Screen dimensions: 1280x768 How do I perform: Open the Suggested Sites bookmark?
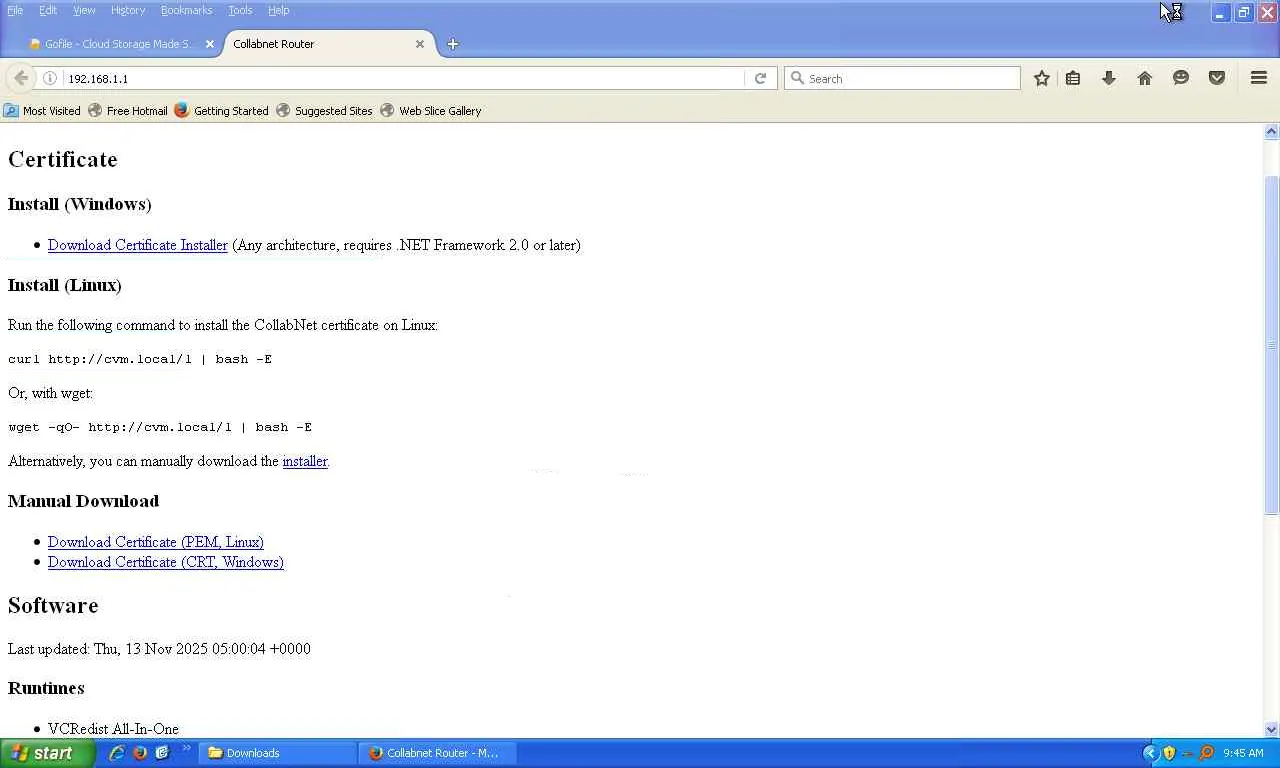[x=324, y=111]
